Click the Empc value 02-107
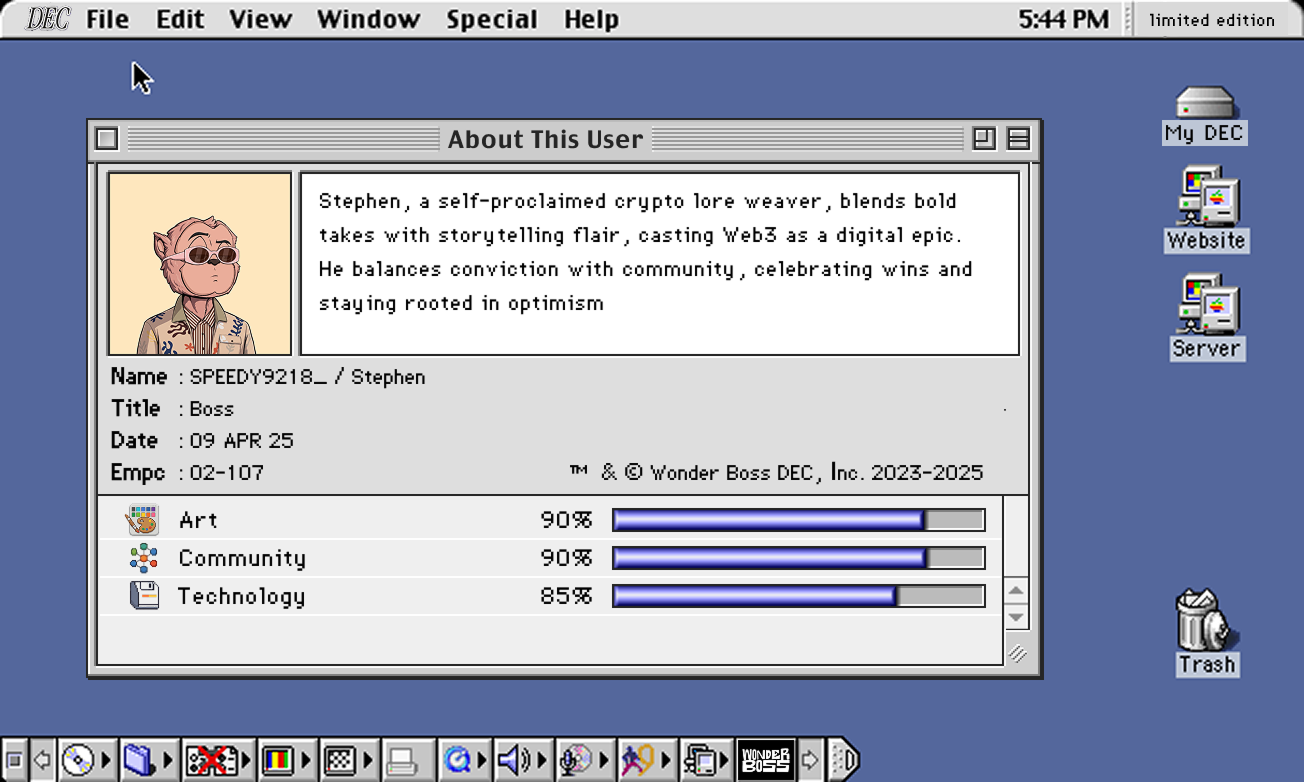 coord(226,473)
